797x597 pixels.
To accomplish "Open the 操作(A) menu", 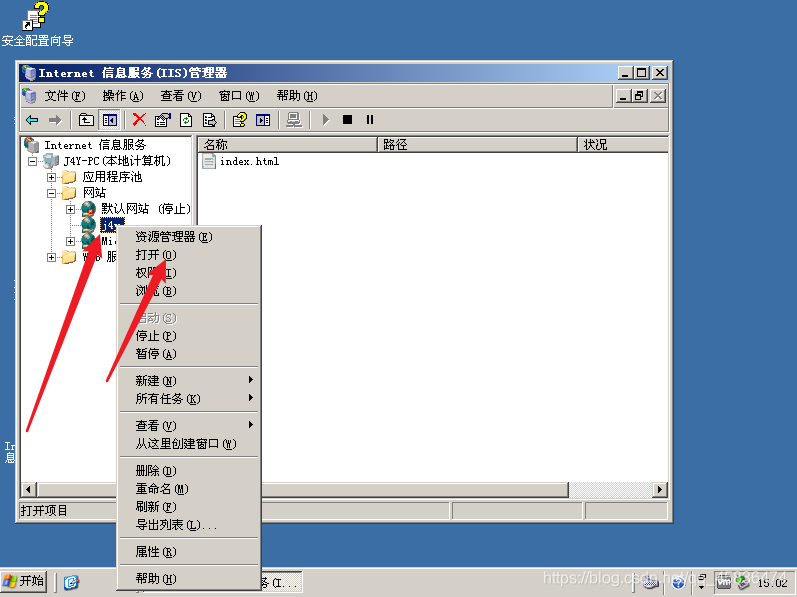I will click(123, 96).
